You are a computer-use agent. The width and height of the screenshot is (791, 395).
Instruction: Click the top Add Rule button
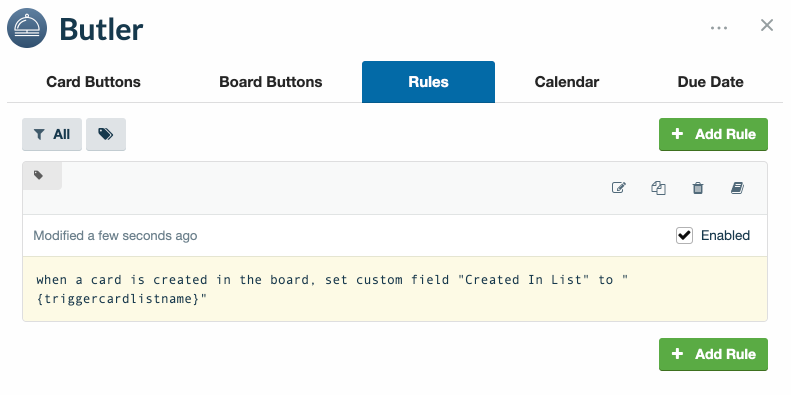(x=713, y=134)
